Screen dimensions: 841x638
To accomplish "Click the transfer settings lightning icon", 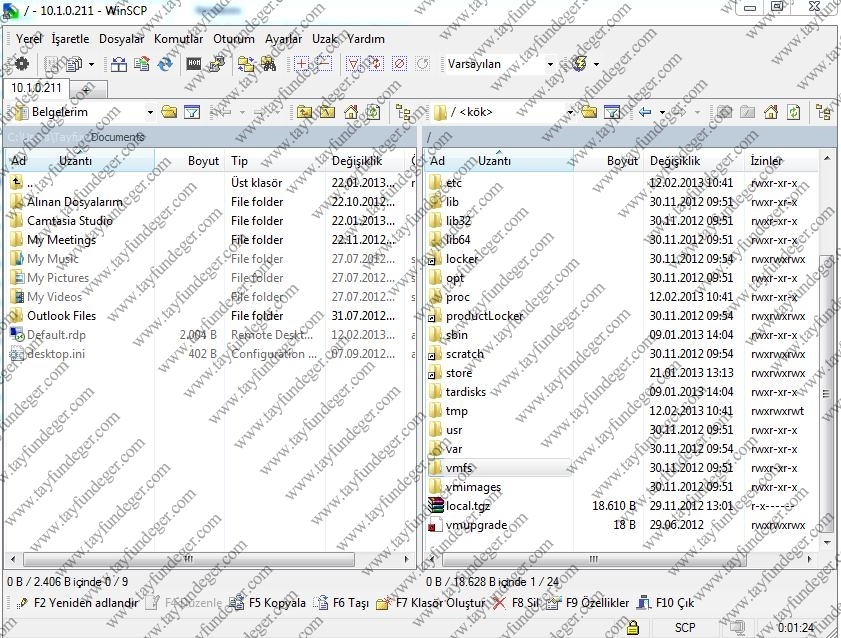I will point(580,64).
